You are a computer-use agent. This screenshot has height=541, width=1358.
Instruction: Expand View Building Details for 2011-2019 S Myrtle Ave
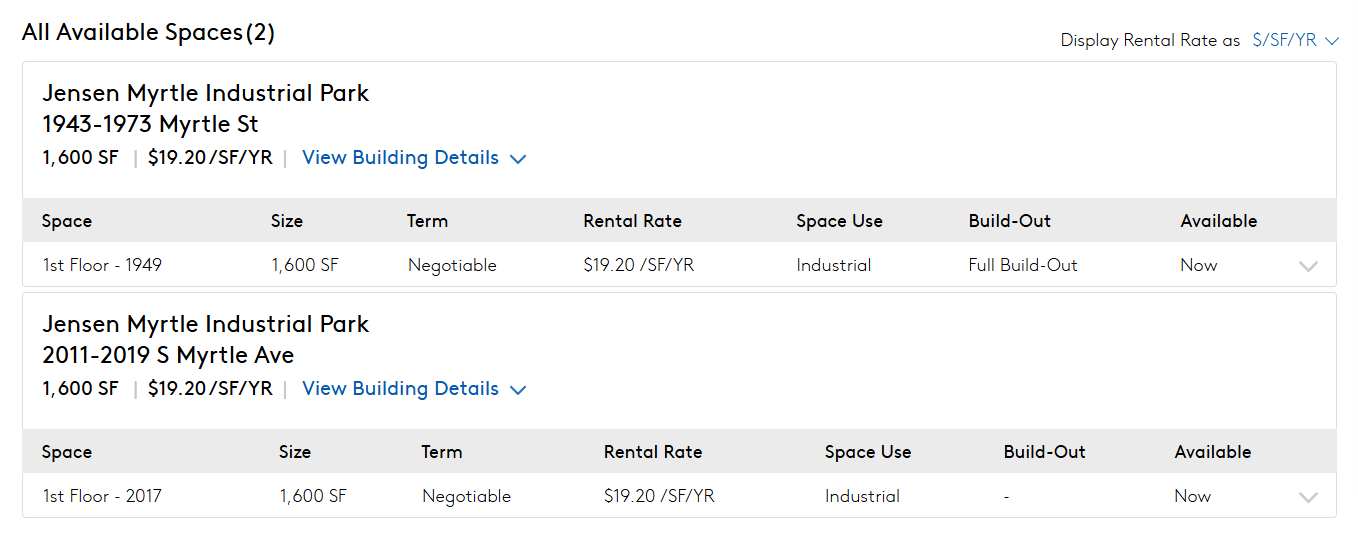coord(414,389)
